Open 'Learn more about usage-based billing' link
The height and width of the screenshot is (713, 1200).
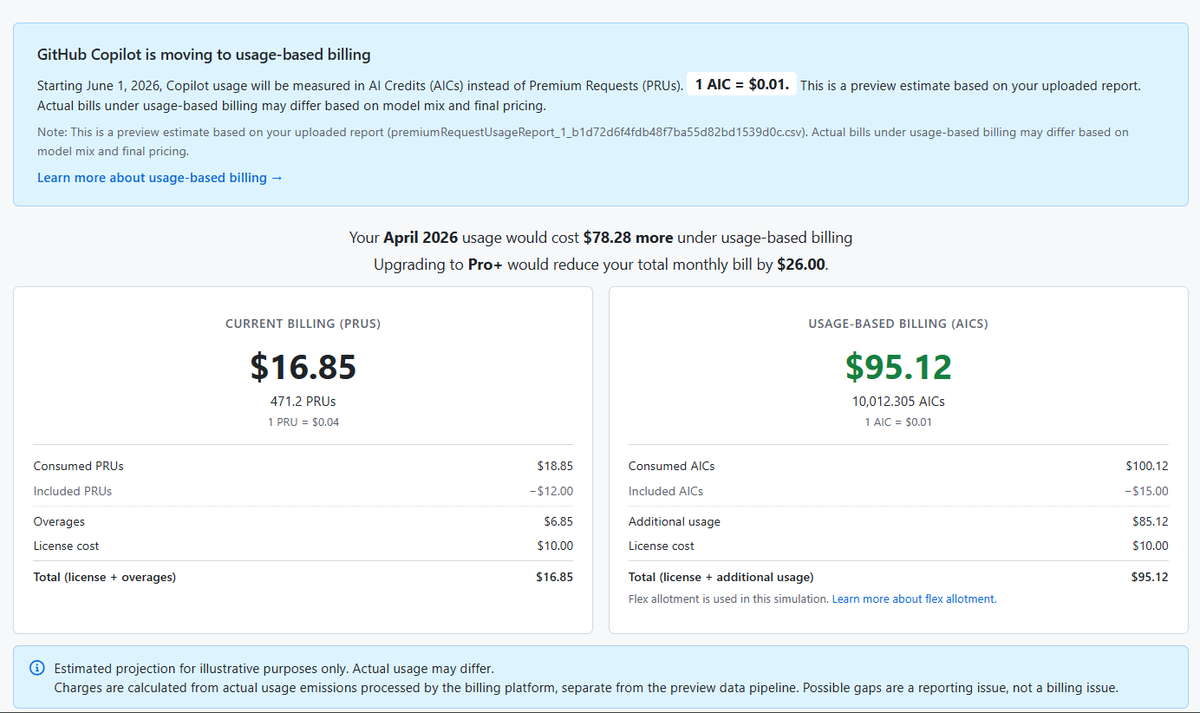(160, 177)
